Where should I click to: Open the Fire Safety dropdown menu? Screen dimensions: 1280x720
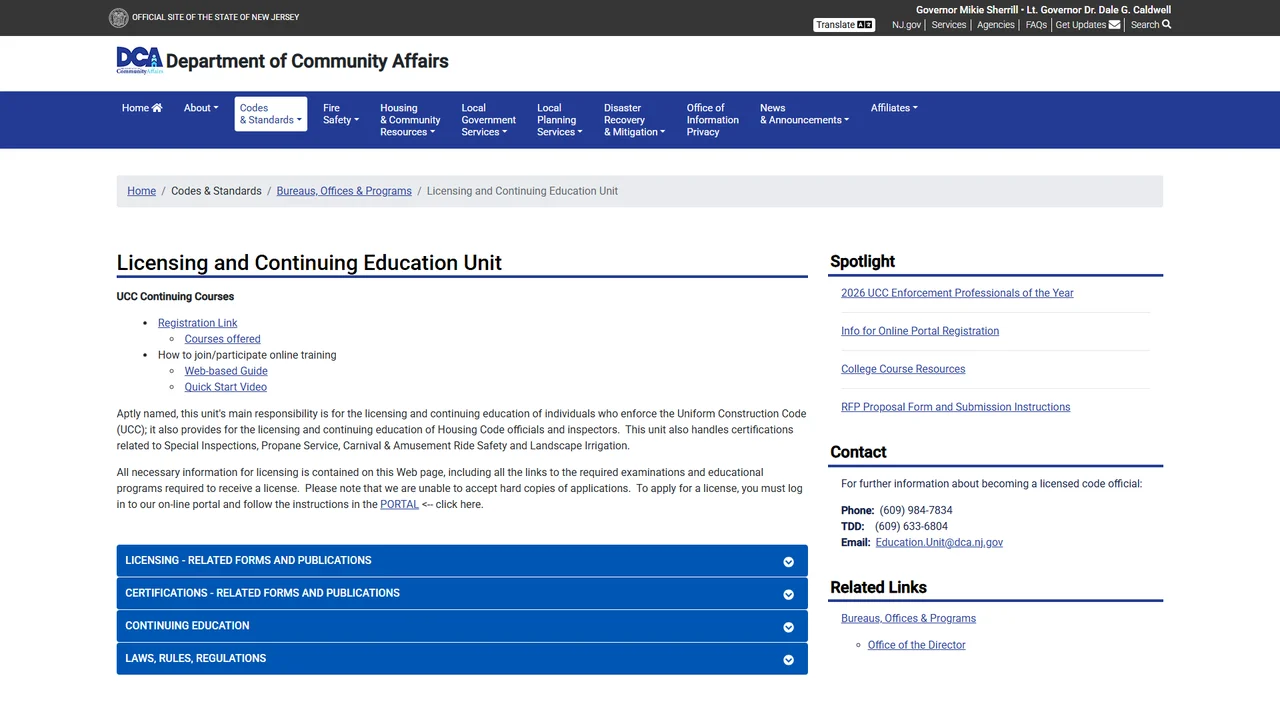tap(341, 114)
